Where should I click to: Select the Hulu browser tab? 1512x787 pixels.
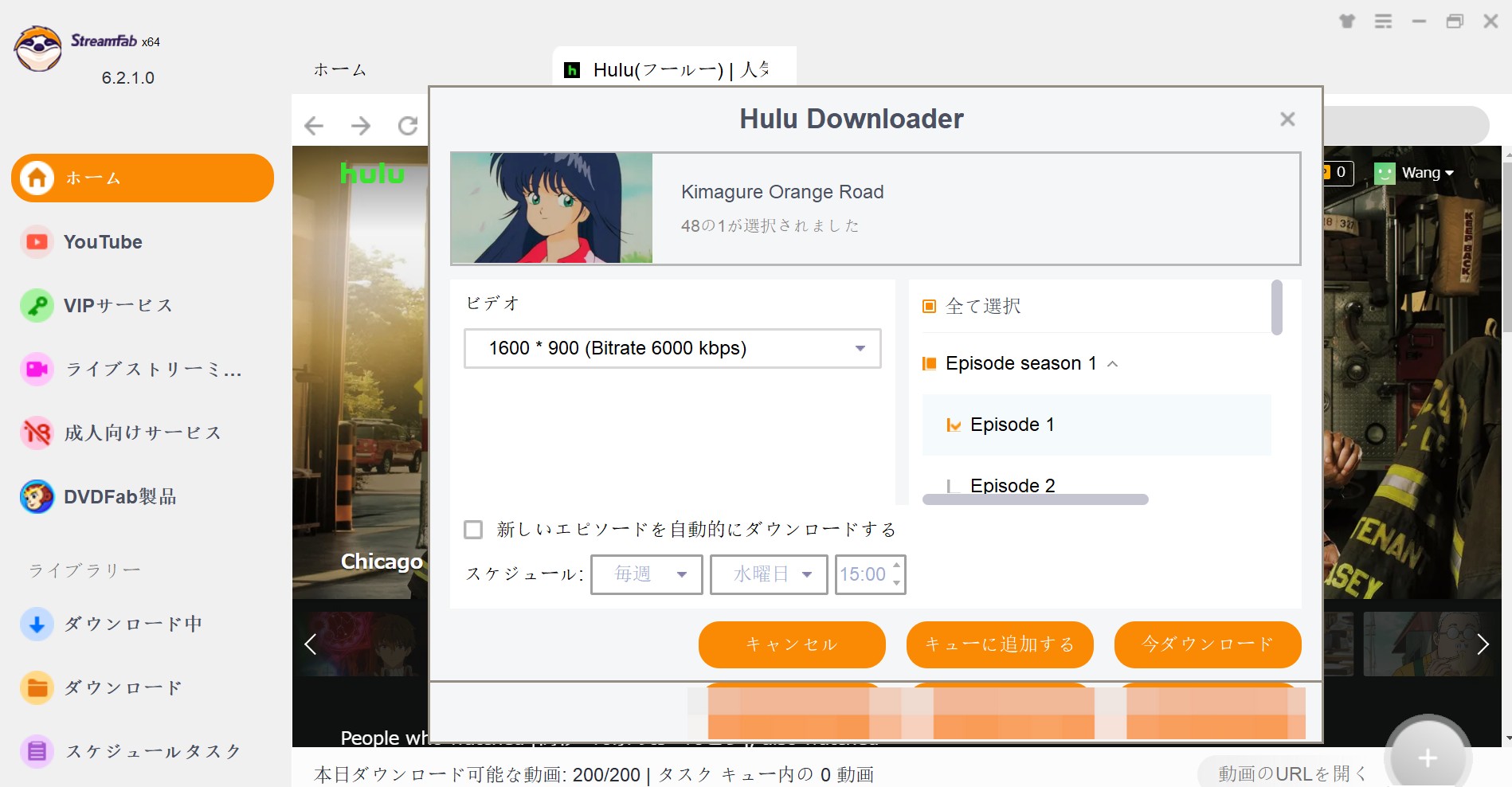pos(675,67)
